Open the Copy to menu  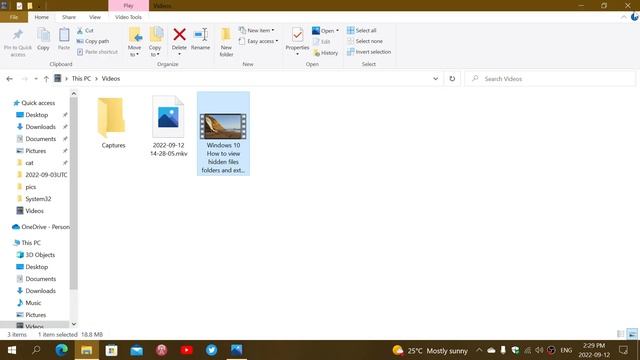click(x=156, y=42)
